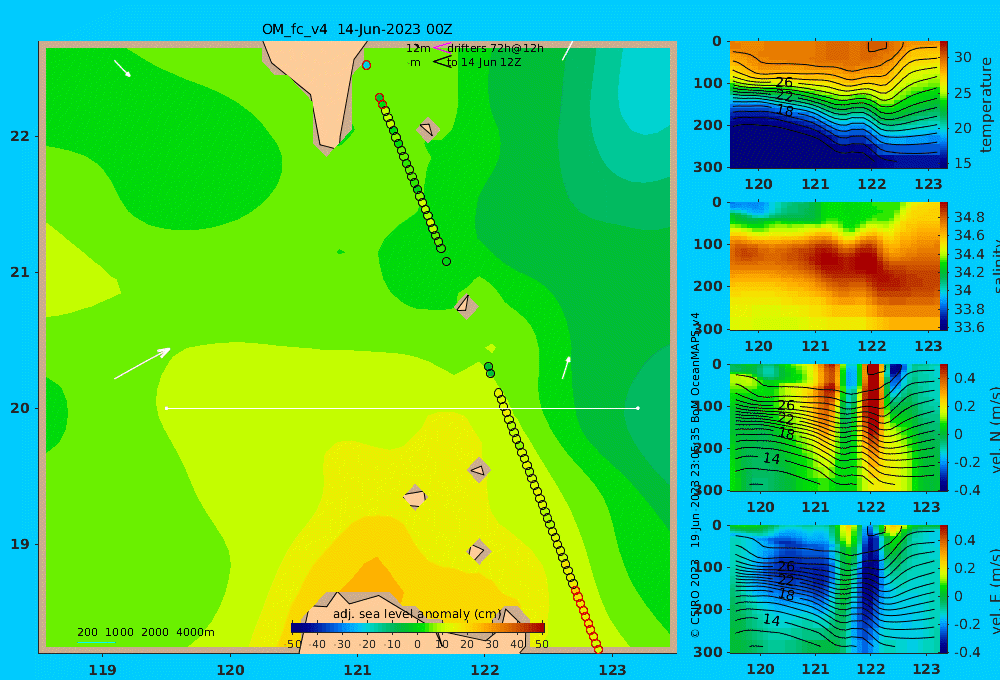This screenshot has width=1000, height=680.
Task: Open the northward velocity section panel
Action: (834, 427)
